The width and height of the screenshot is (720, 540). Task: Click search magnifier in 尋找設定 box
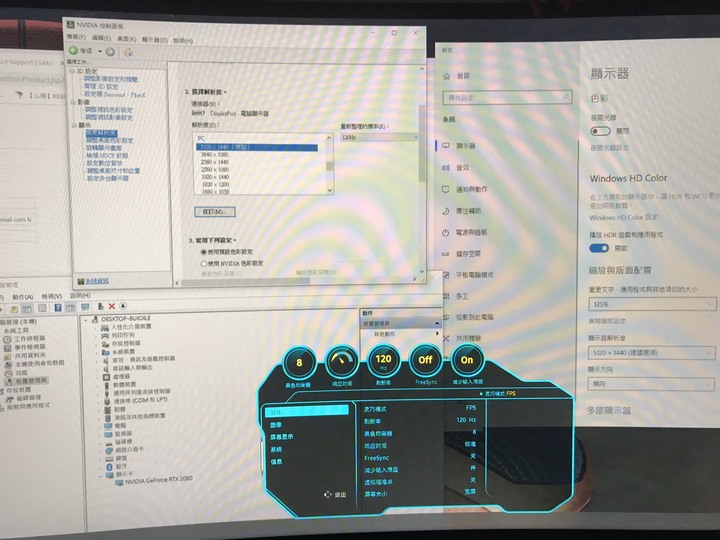tap(566, 97)
